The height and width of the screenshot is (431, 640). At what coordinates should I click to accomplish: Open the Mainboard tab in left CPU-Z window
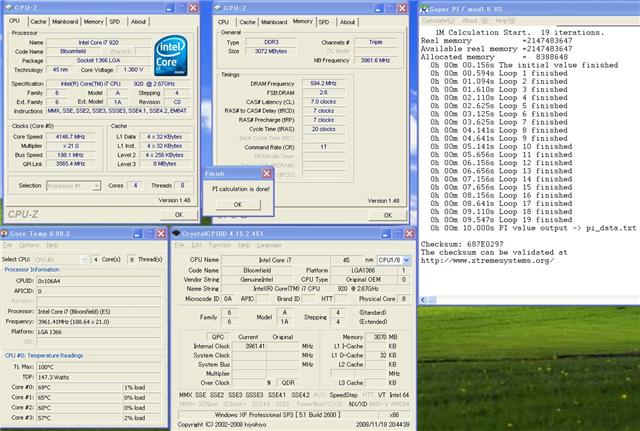click(64, 22)
